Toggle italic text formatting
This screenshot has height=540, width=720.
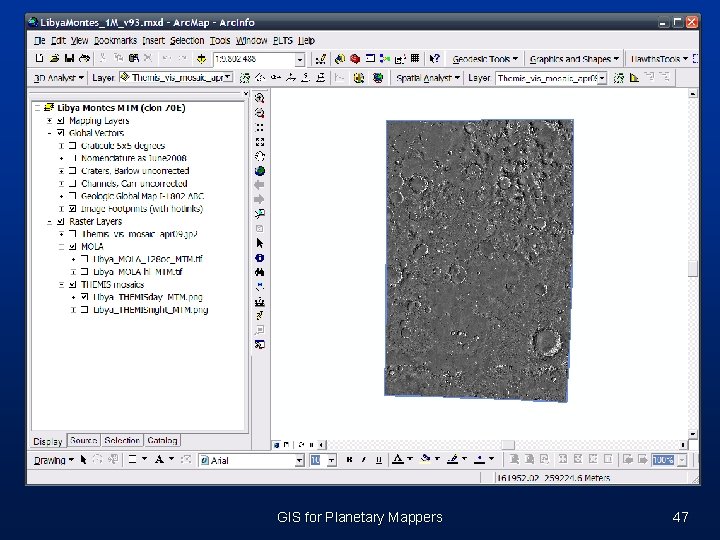pyautogui.click(x=364, y=460)
